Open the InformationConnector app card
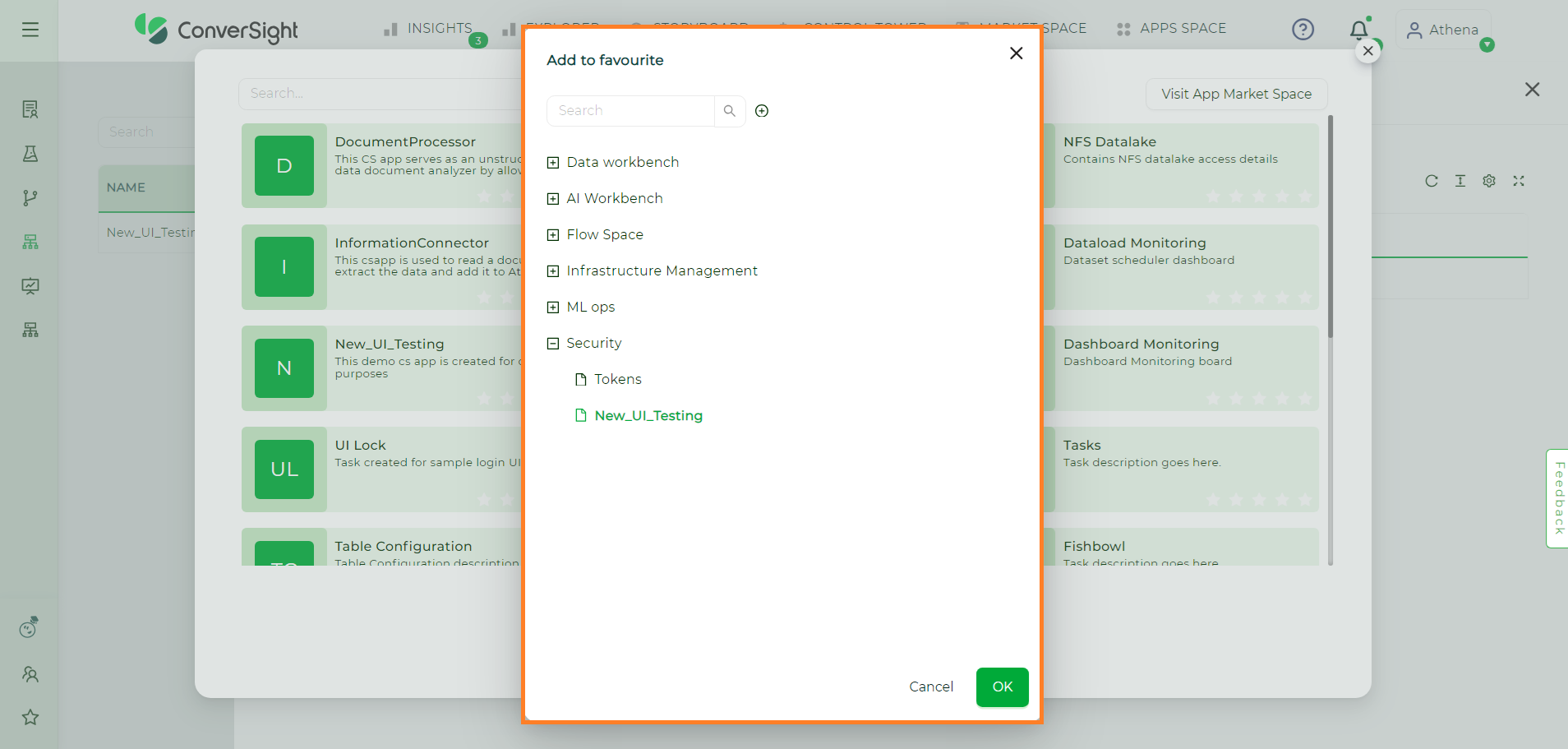This screenshot has width=1568, height=749. (383, 266)
